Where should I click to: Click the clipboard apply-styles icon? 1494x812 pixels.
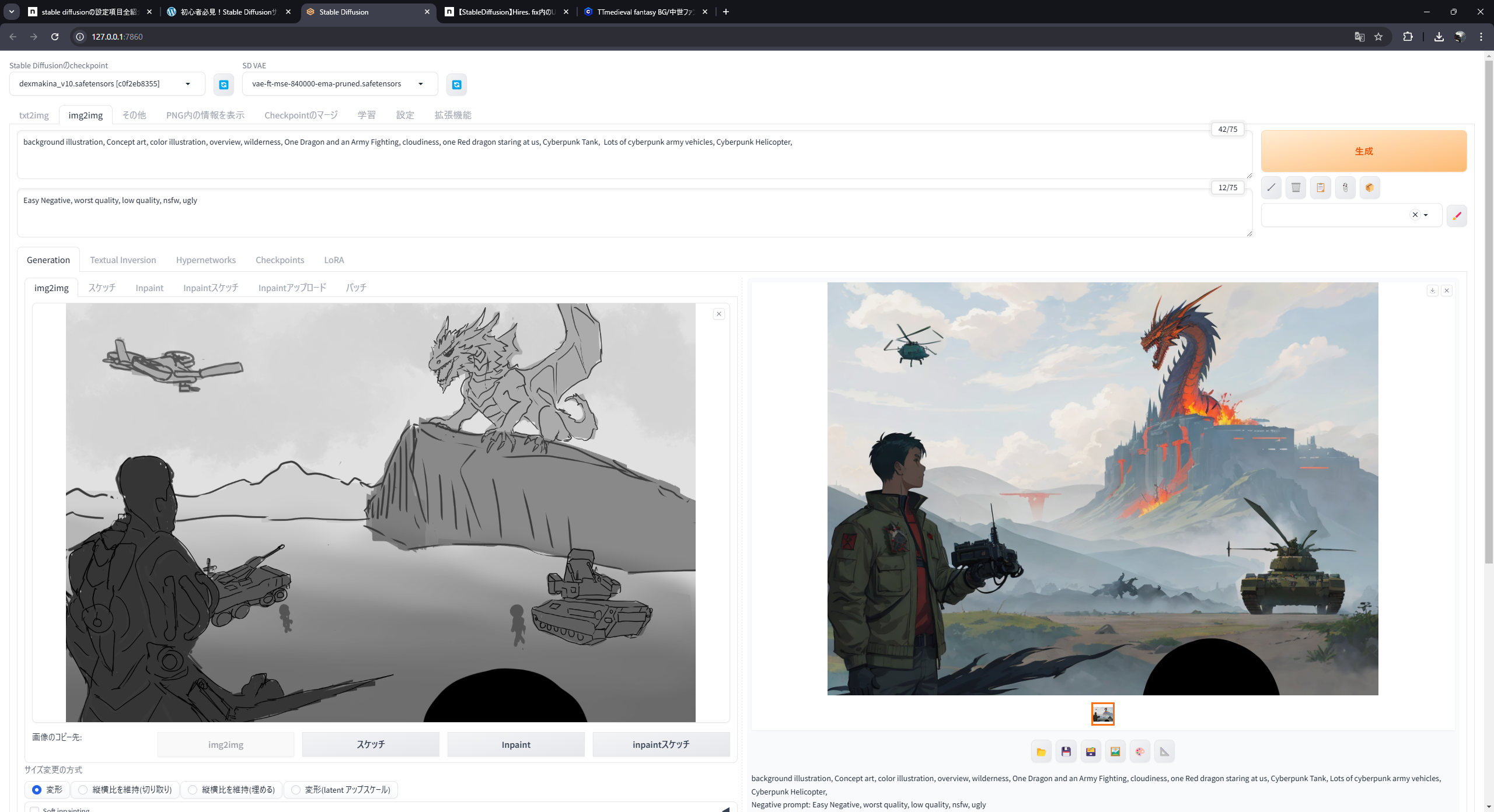point(1320,188)
